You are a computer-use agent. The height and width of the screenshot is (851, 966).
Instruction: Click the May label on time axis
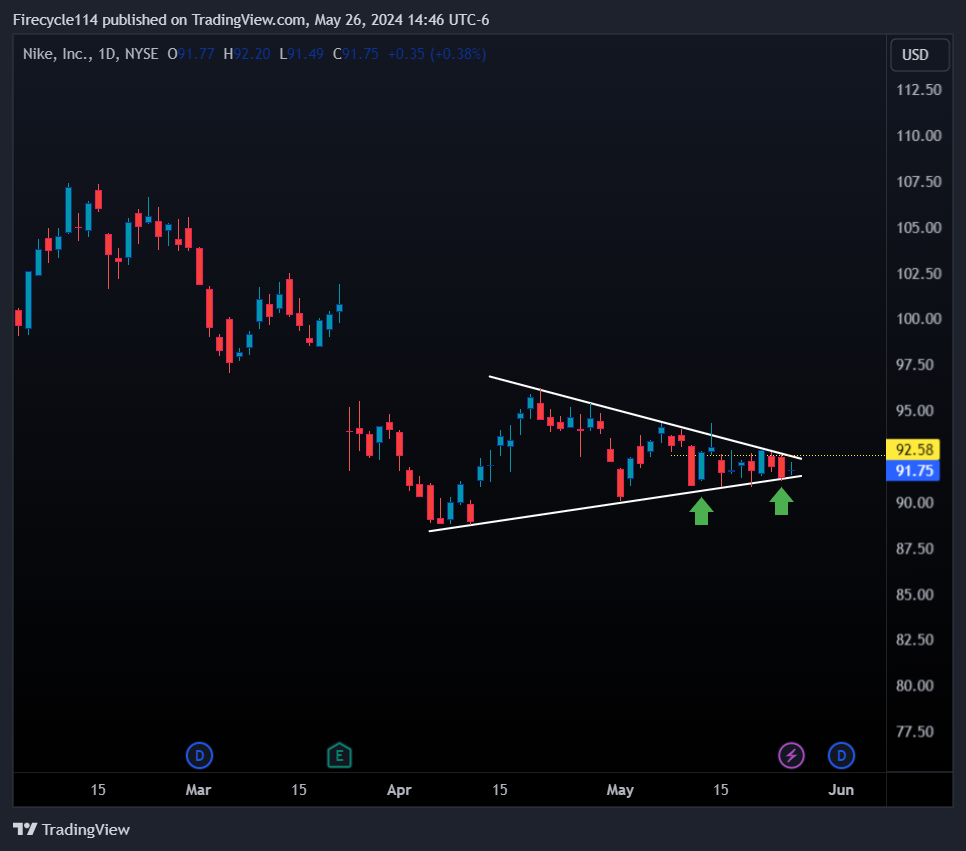pyautogui.click(x=620, y=790)
